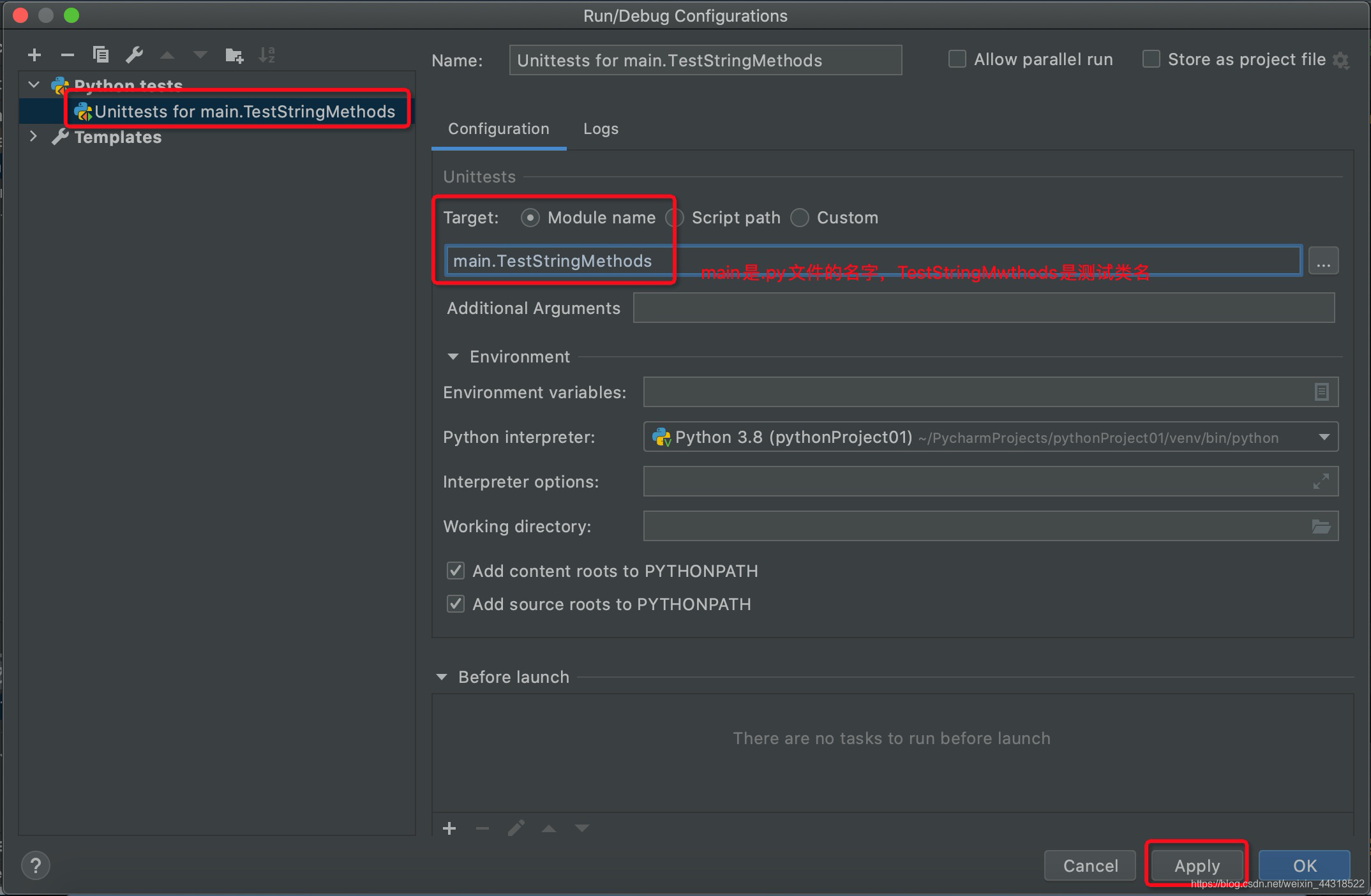Remove the selected configuration
The width and height of the screenshot is (1371, 896).
pos(68,55)
